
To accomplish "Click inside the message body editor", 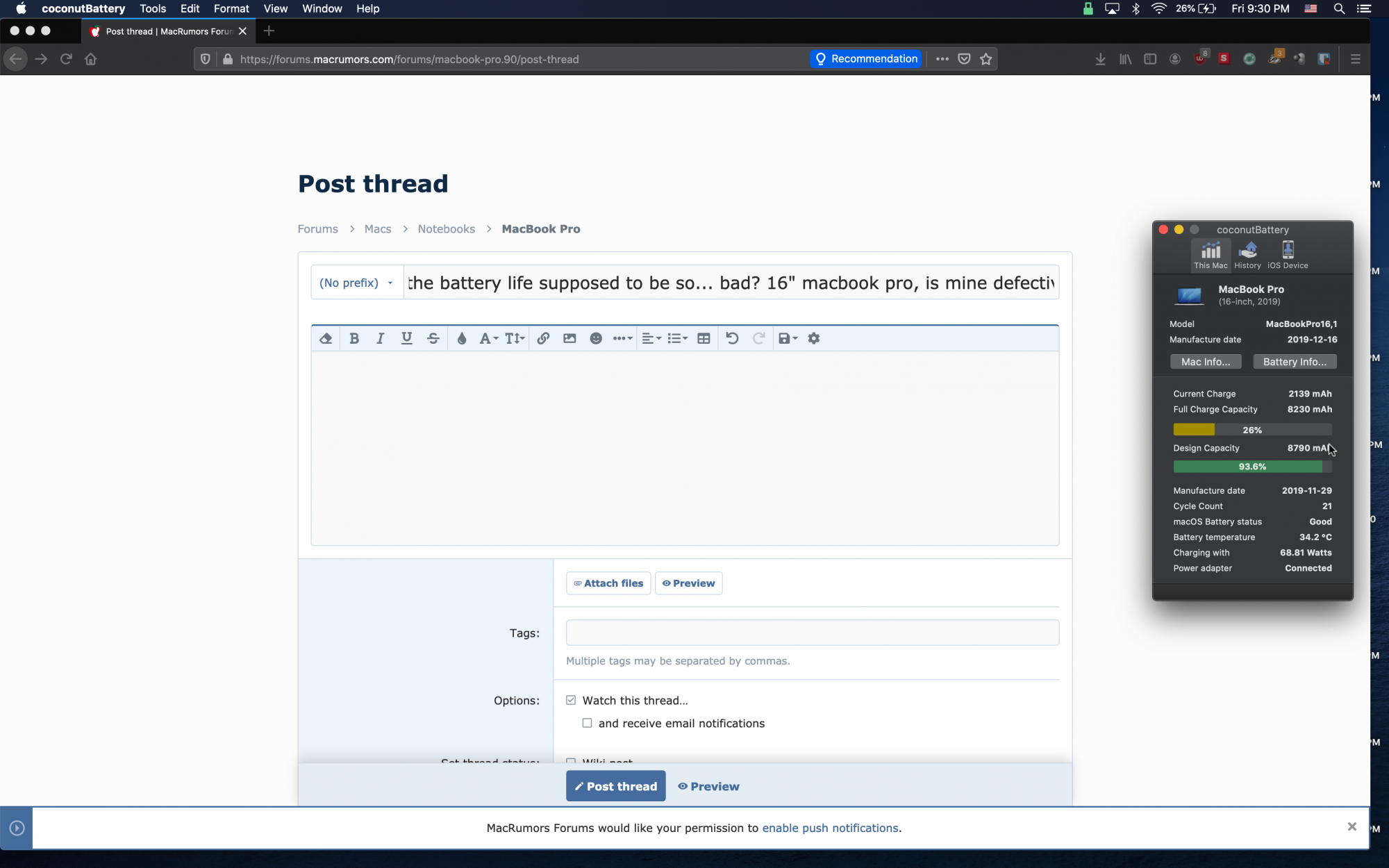I will [x=685, y=448].
